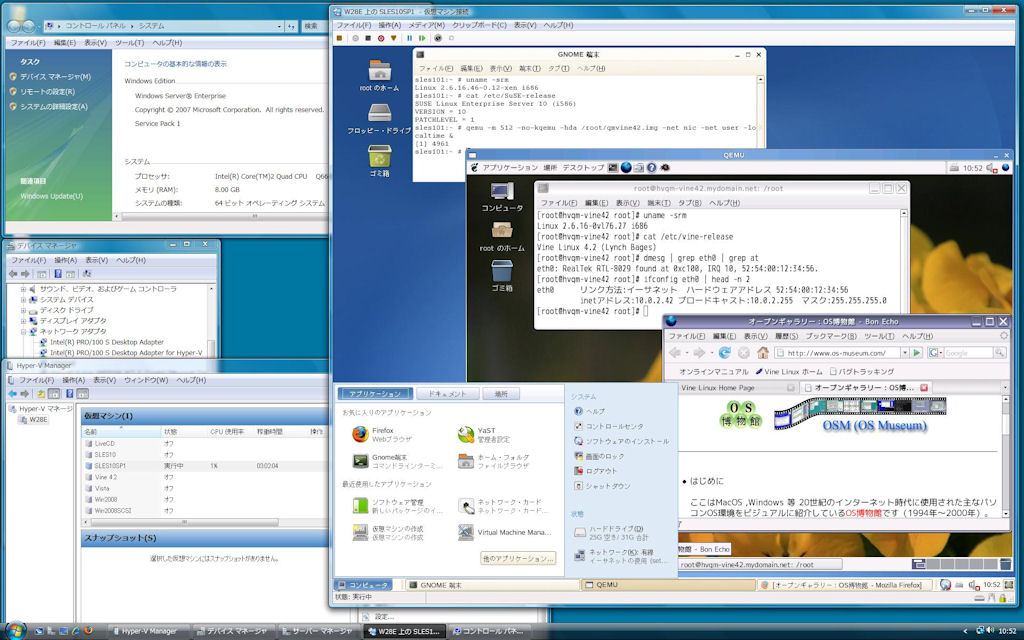Click green Reset/Resume icon in VM toolbar
1024x640 pixels.
pos(422,39)
